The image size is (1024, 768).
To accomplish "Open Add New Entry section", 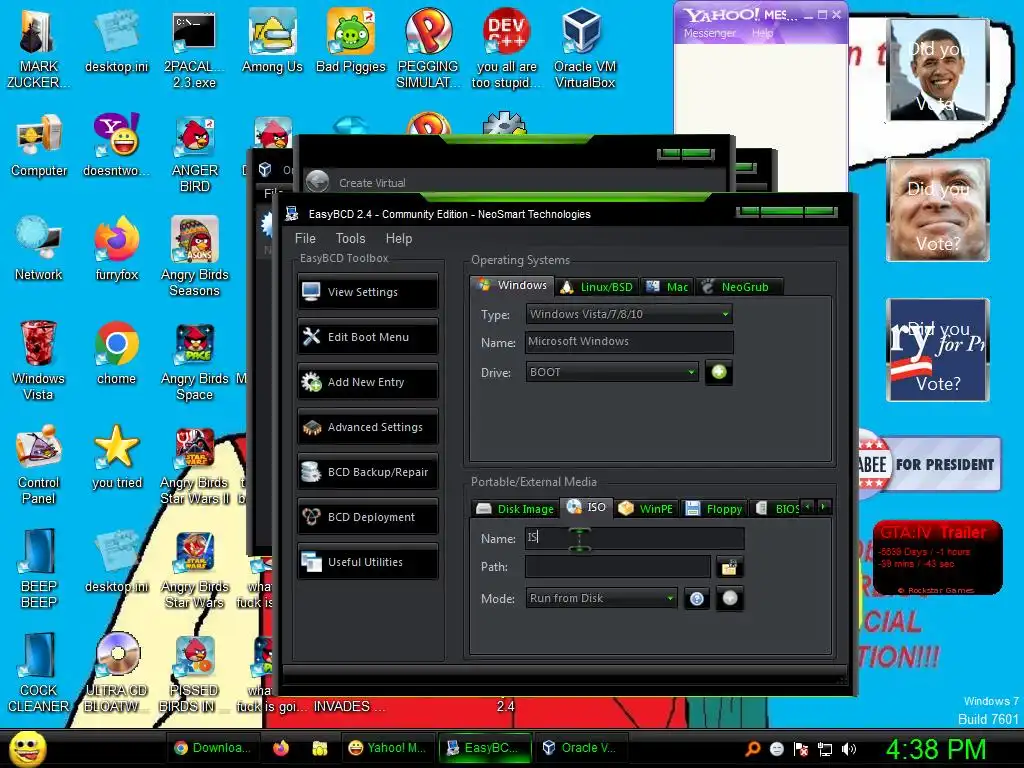I will click(368, 381).
